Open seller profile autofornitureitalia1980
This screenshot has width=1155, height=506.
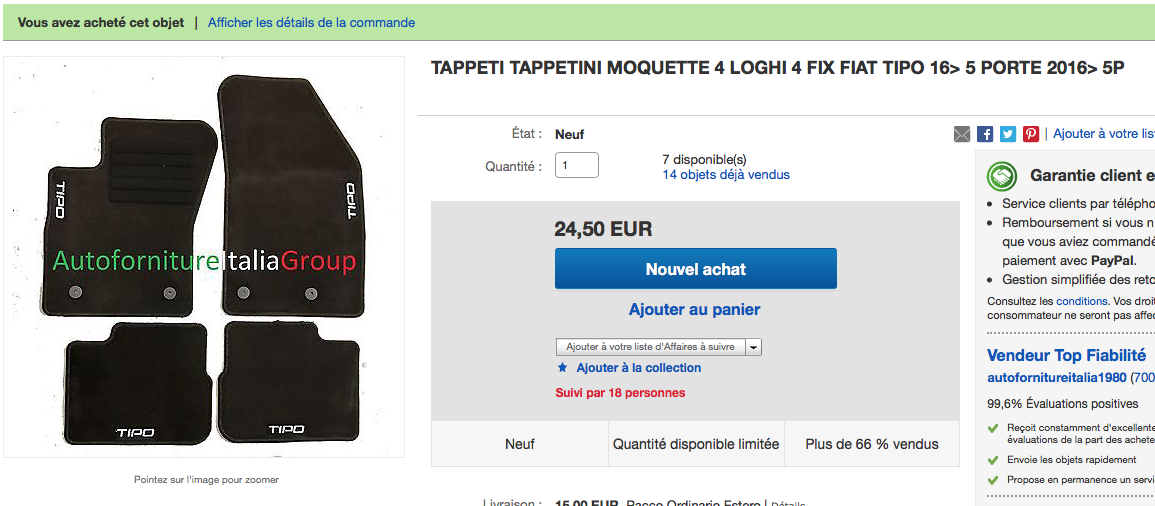tap(1056, 378)
